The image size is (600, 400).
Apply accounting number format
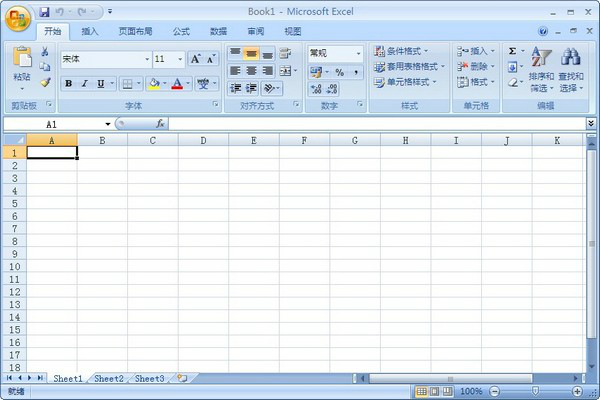[x=316, y=72]
